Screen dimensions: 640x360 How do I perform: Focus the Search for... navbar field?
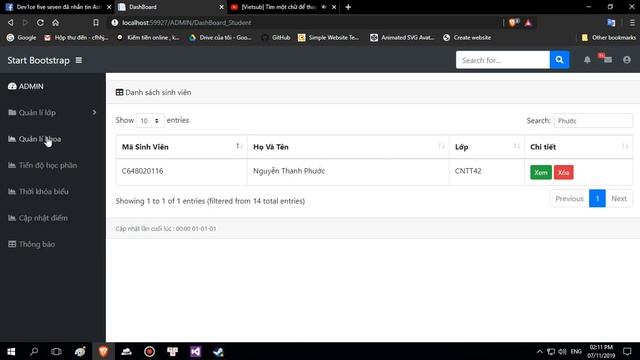click(x=503, y=60)
